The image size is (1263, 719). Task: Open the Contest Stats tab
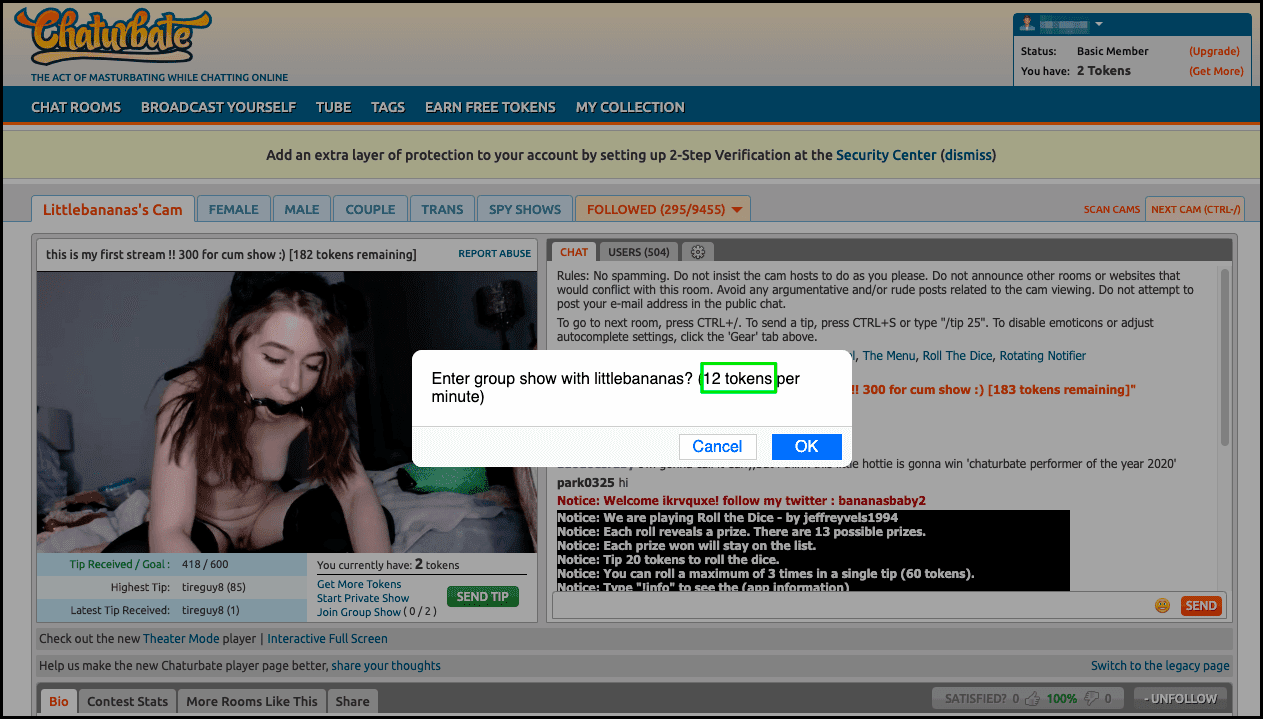[127, 701]
